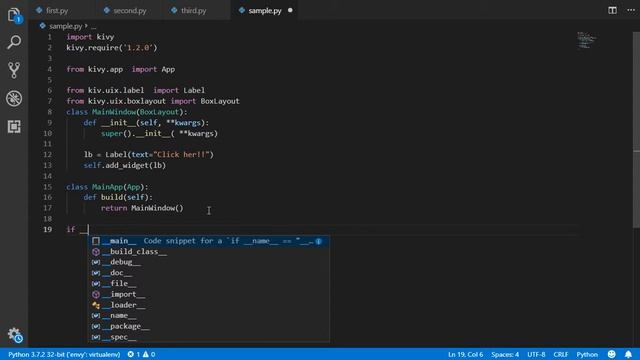
Task: Choose the __import__ suggestion
Action: [209, 294]
